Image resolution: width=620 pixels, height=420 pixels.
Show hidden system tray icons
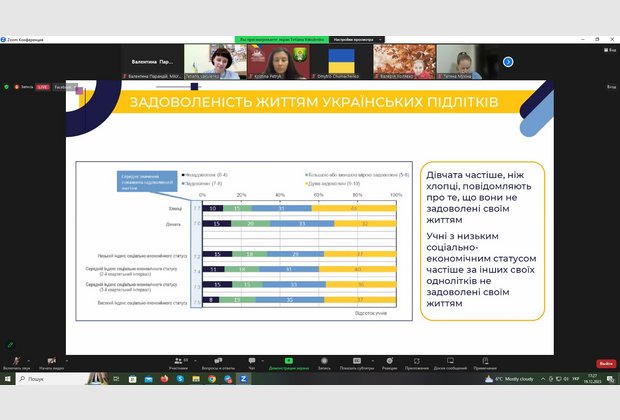coord(543,379)
